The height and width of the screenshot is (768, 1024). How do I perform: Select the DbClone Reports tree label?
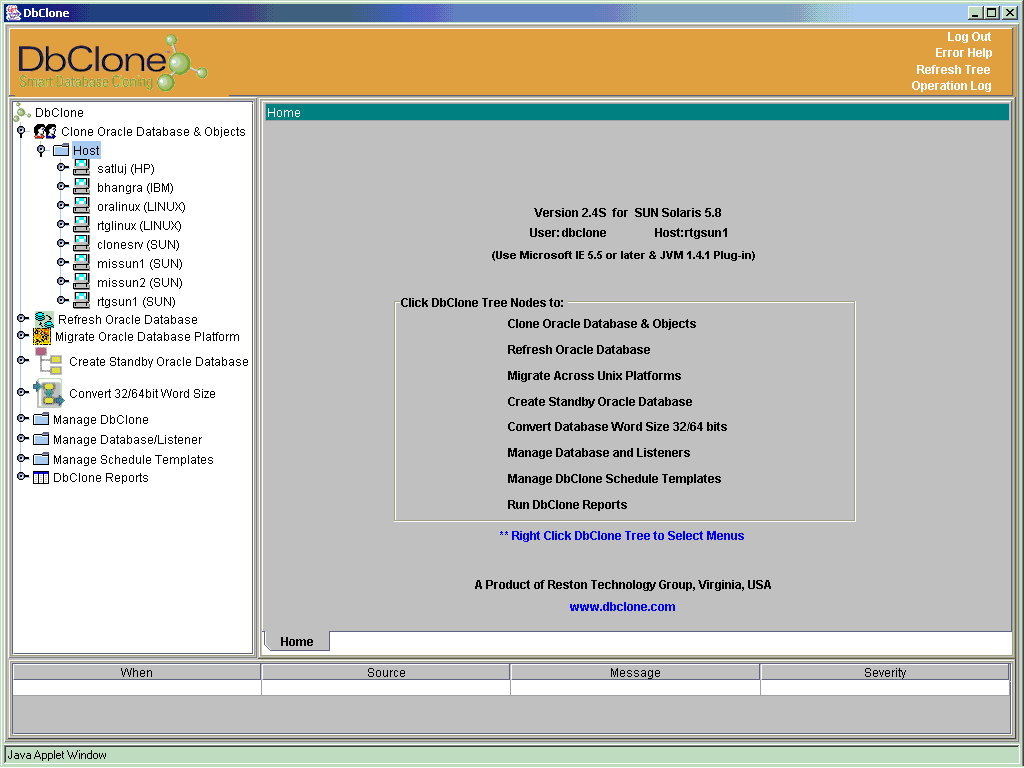click(101, 478)
